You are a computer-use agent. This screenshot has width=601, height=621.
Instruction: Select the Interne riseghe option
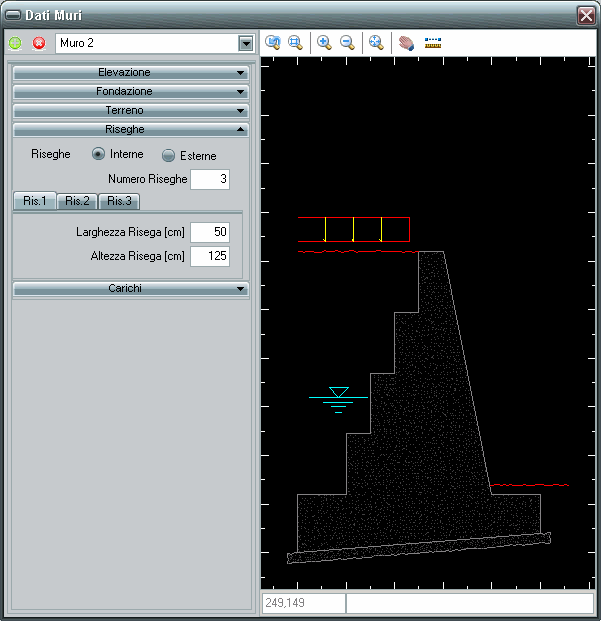coord(98,154)
